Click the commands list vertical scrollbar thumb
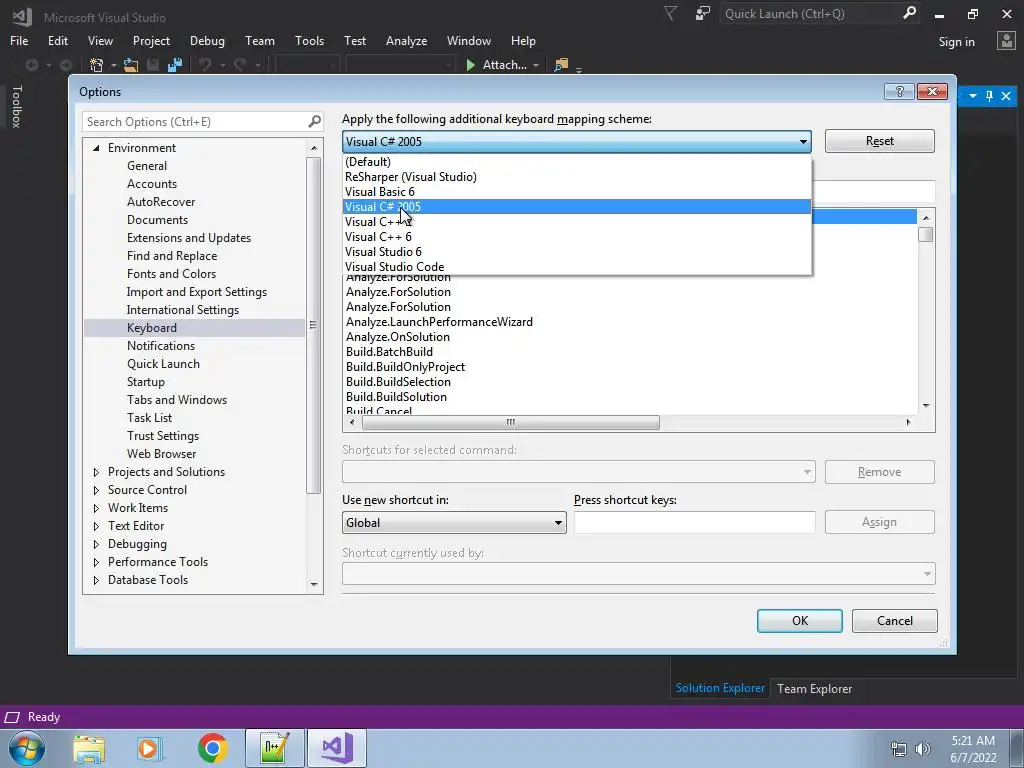 (x=925, y=234)
